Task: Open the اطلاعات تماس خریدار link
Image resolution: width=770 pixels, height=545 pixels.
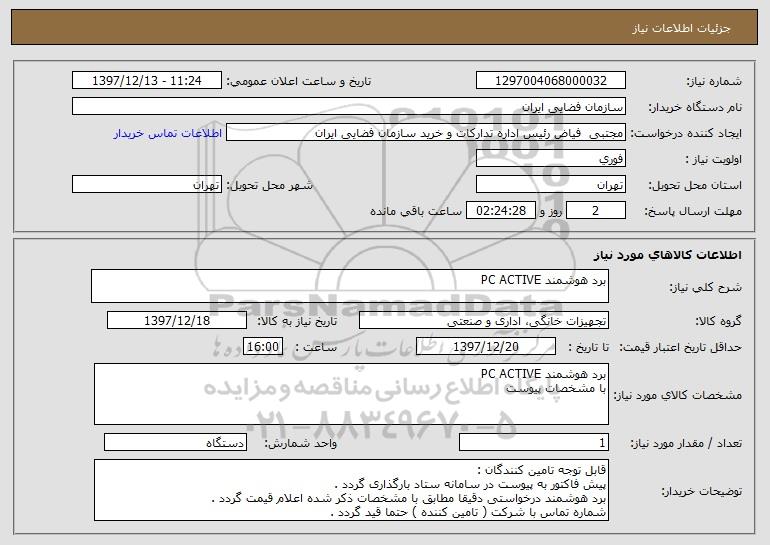Action: click(168, 133)
